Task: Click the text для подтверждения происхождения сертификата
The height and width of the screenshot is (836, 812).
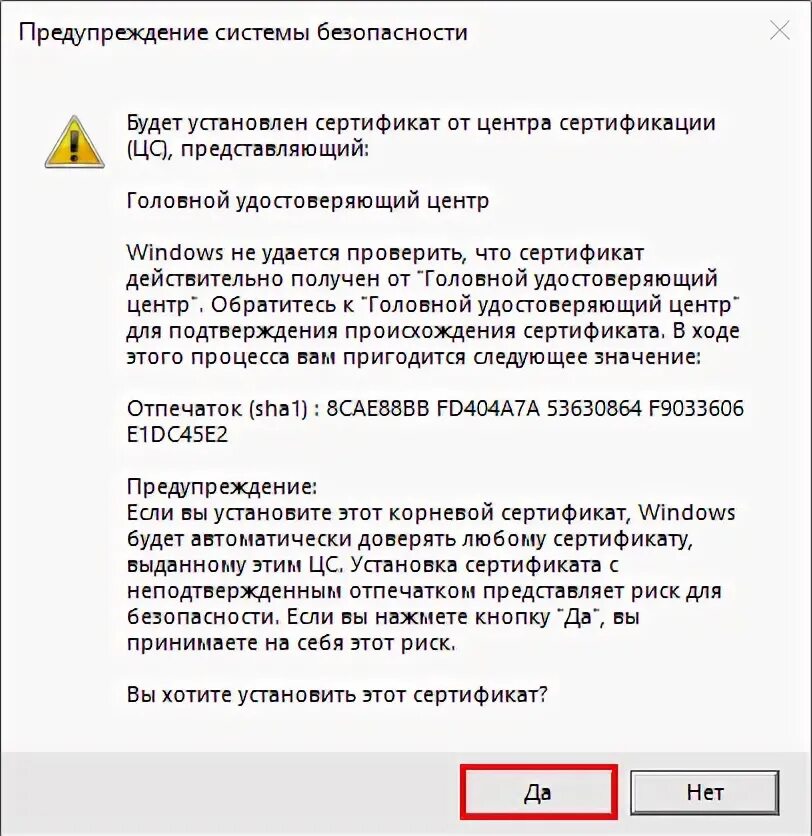Action: (396, 331)
